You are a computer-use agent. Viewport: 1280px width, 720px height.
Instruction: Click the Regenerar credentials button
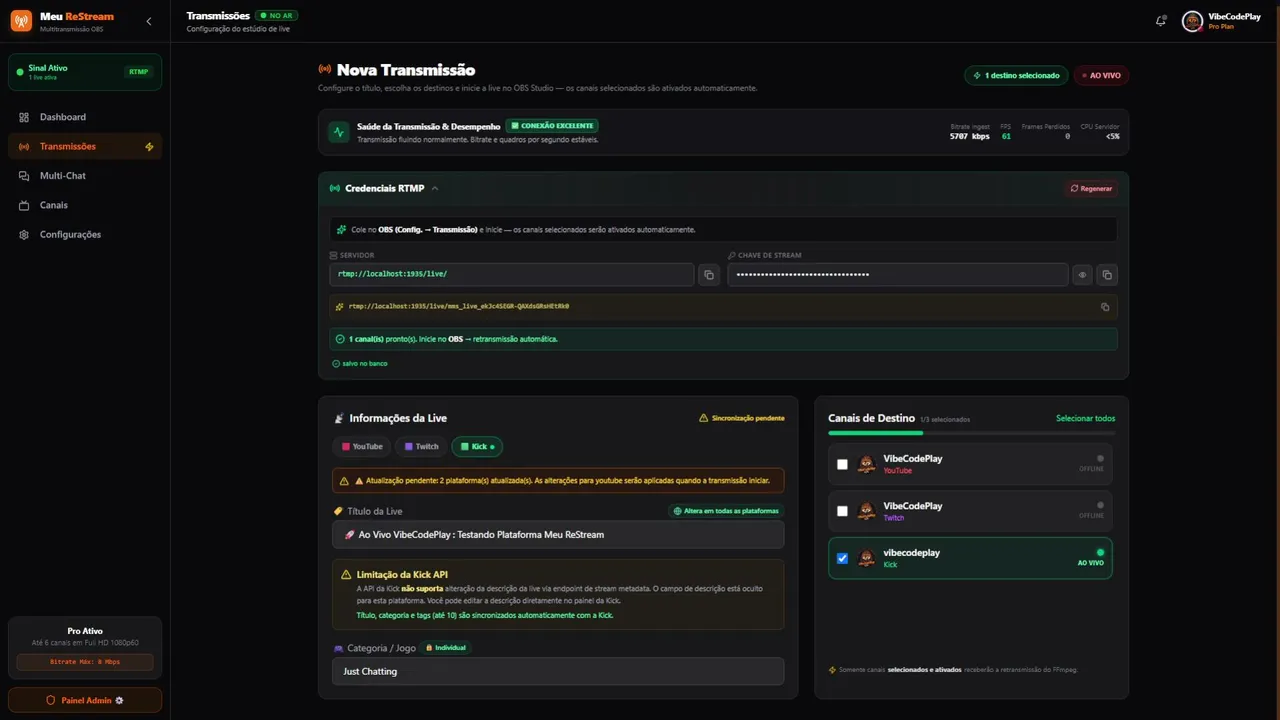click(x=1091, y=188)
